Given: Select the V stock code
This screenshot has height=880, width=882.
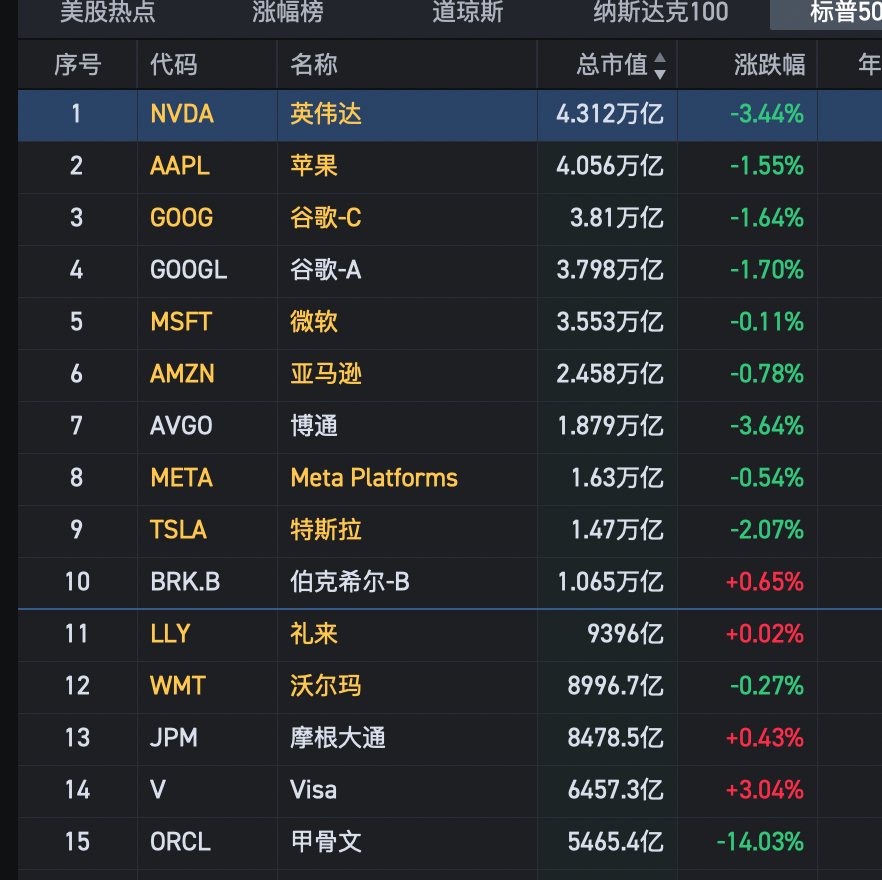Looking at the screenshot, I should (158, 789).
